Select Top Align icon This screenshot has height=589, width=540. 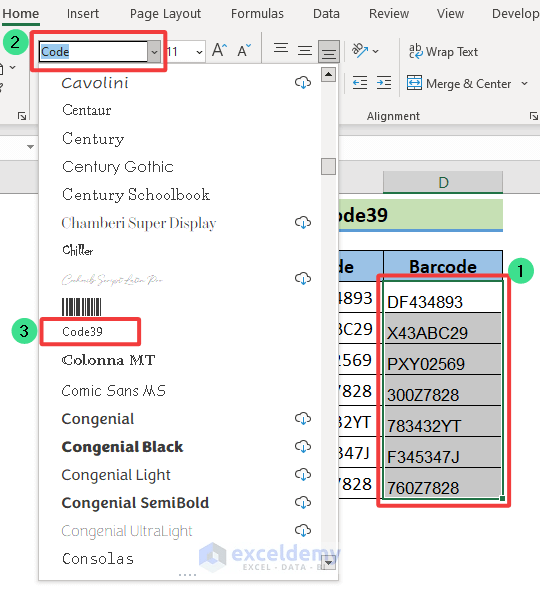(x=281, y=48)
